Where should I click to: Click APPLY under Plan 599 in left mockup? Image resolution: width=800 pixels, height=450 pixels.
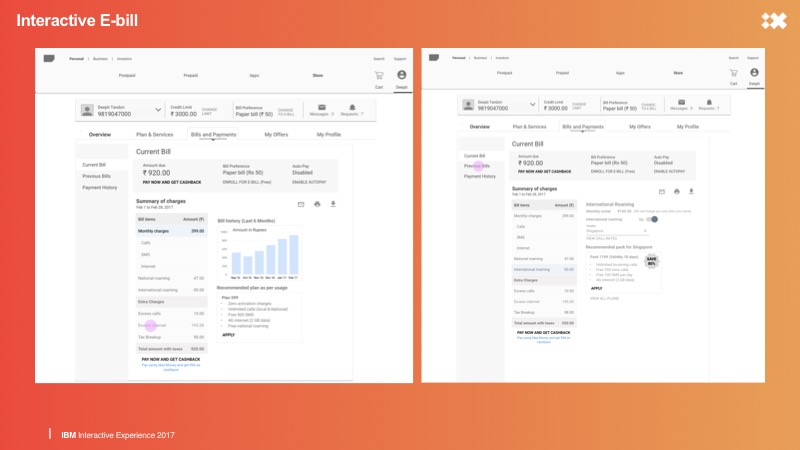pyautogui.click(x=228, y=335)
